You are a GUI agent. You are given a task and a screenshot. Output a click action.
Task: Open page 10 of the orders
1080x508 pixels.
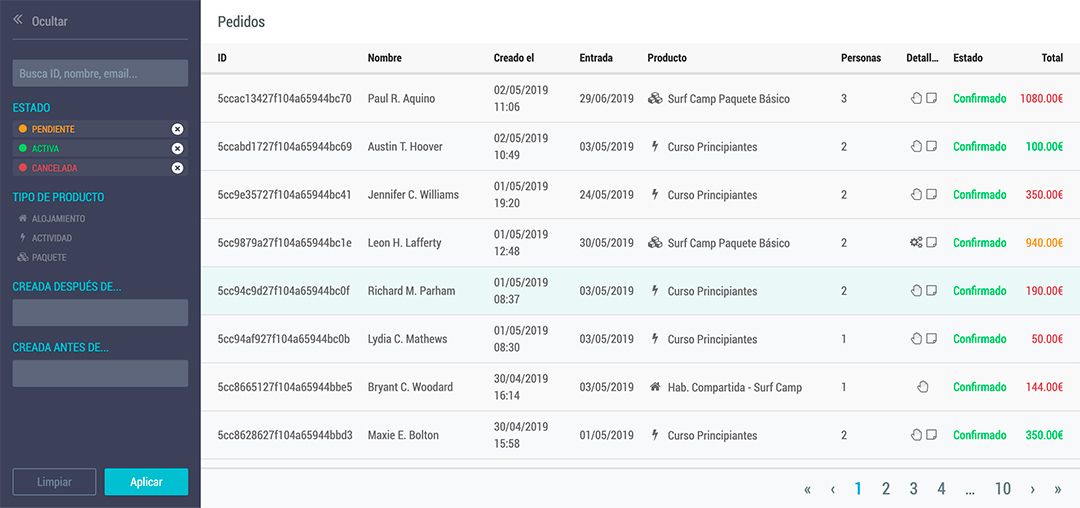(x=1002, y=489)
